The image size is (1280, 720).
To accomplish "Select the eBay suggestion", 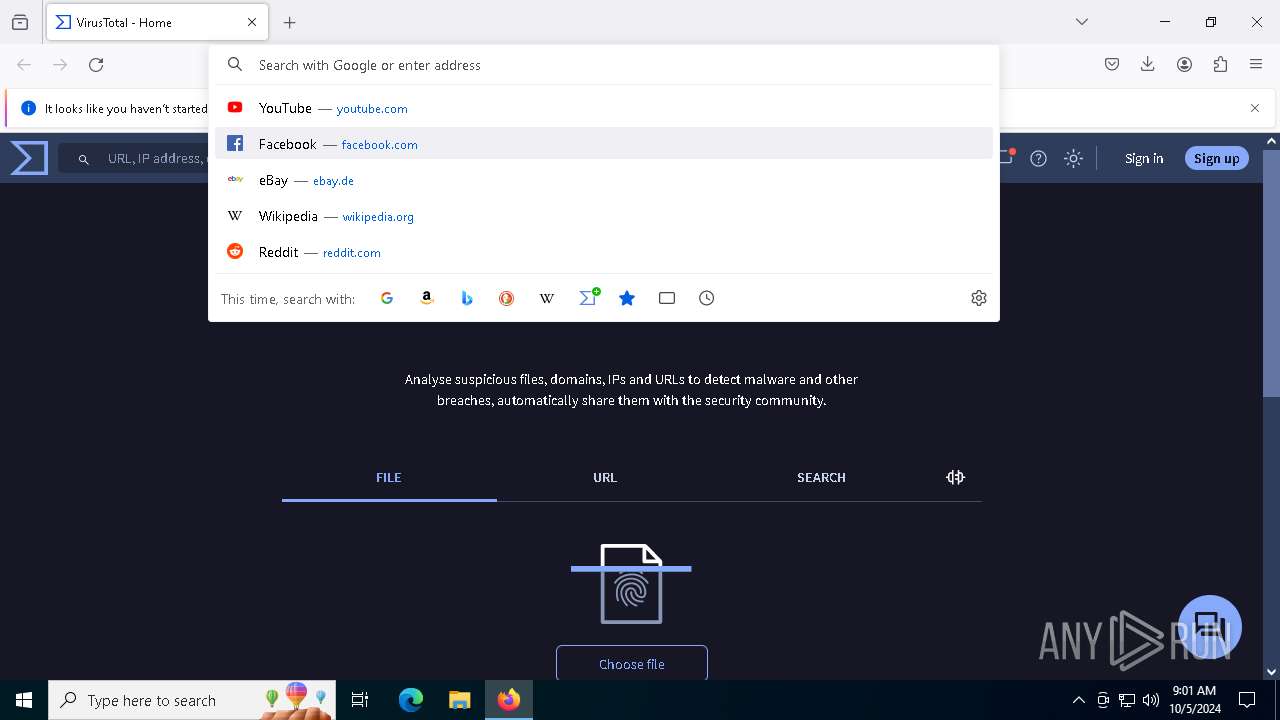I will click(x=604, y=180).
